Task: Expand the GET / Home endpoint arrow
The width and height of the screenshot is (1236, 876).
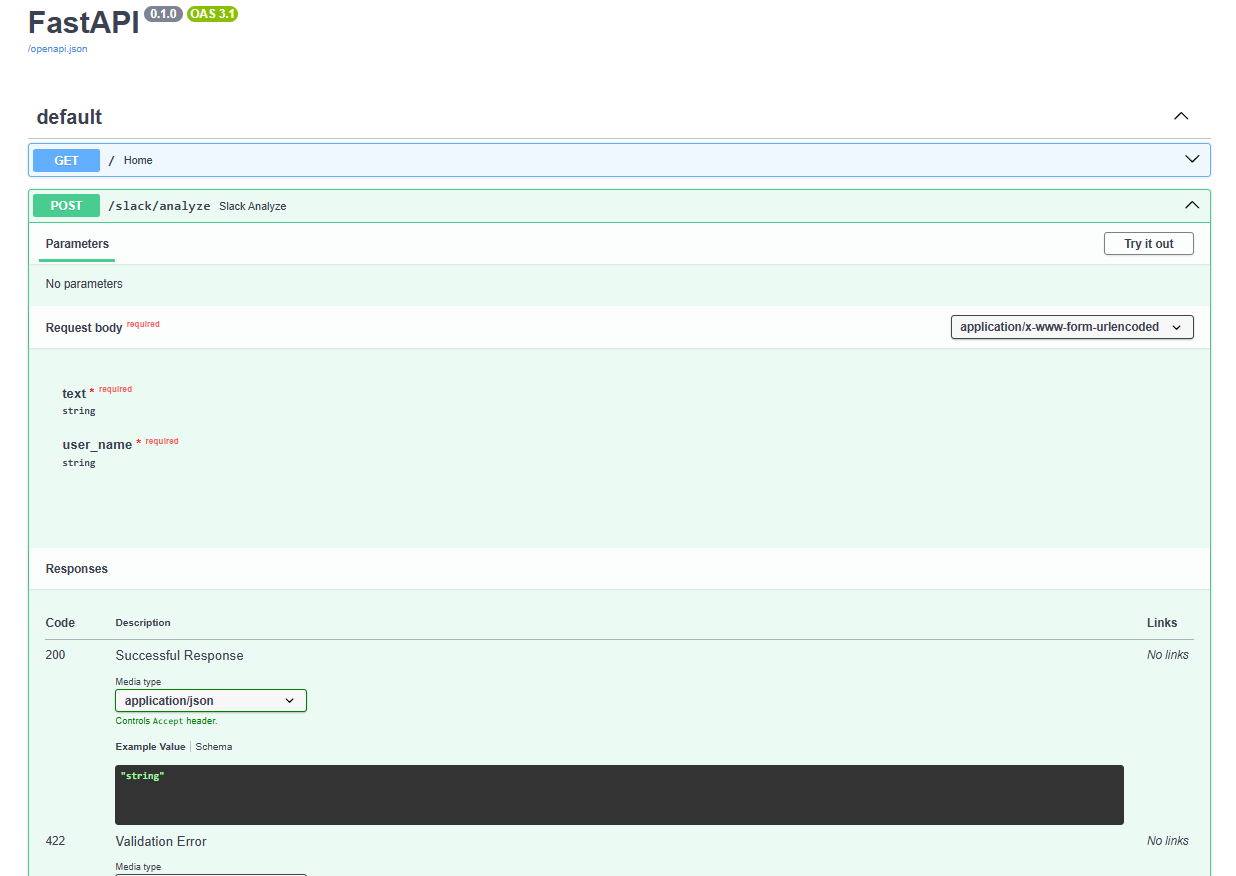Action: coord(1192,159)
